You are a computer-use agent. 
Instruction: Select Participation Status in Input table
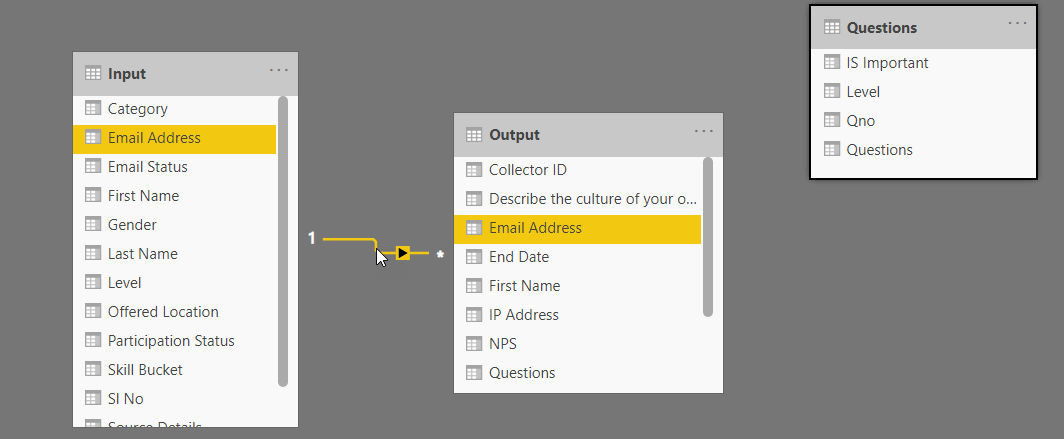click(171, 340)
